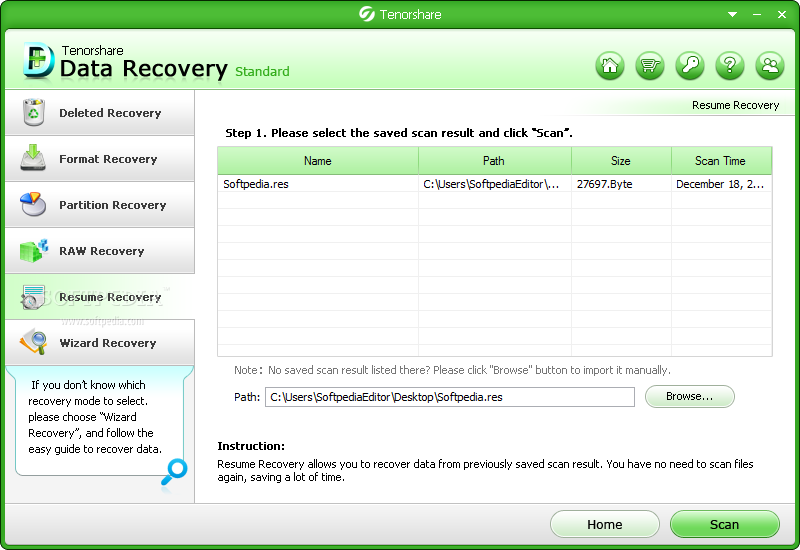Click into the Path input field
Viewport: 800px width, 550px height.
pos(449,397)
